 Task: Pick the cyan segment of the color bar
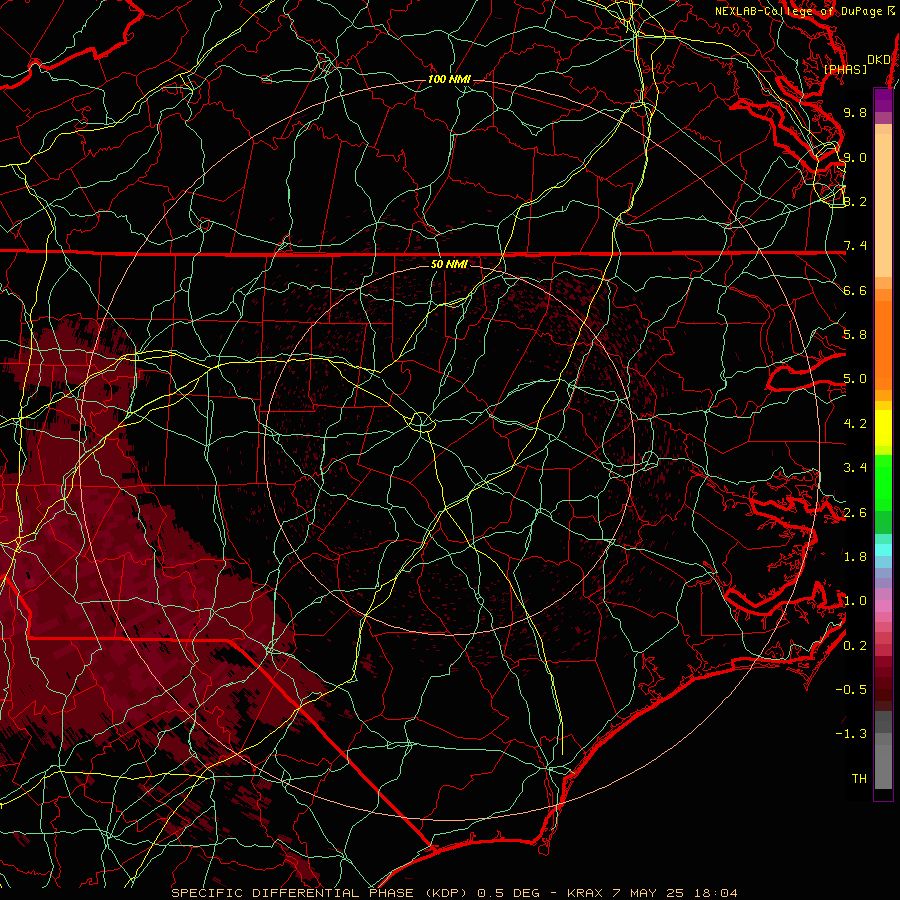(883, 550)
